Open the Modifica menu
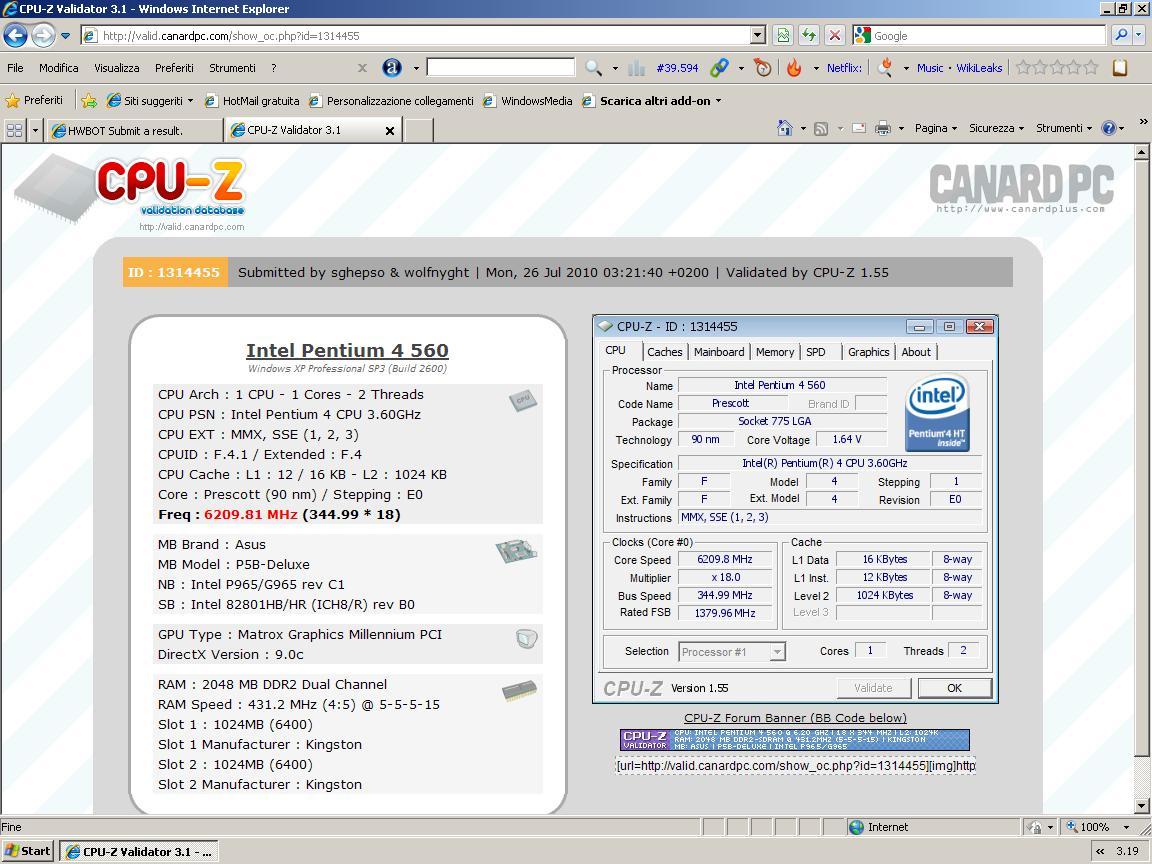This screenshot has width=1152, height=864. 59,68
